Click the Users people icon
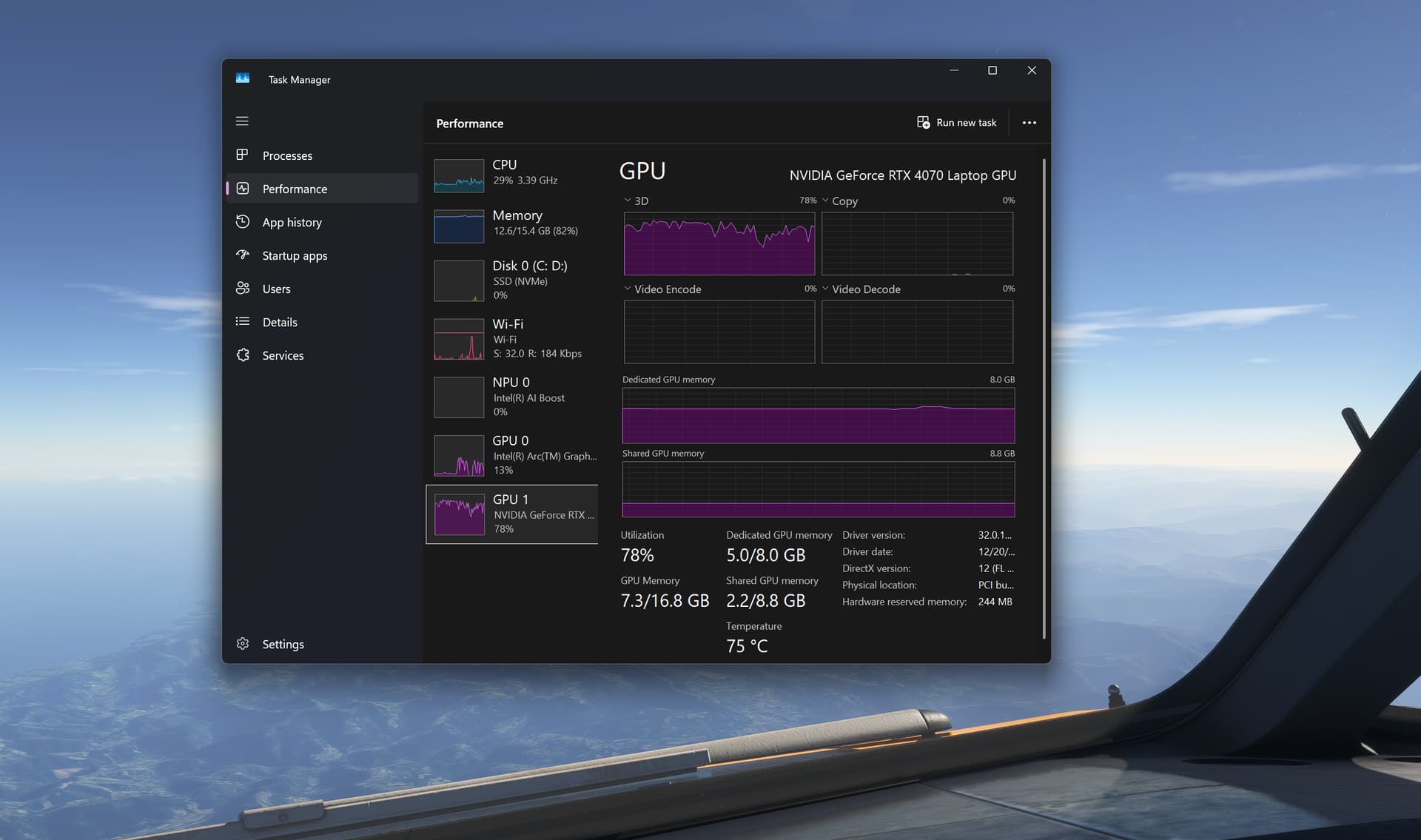 click(242, 288)
